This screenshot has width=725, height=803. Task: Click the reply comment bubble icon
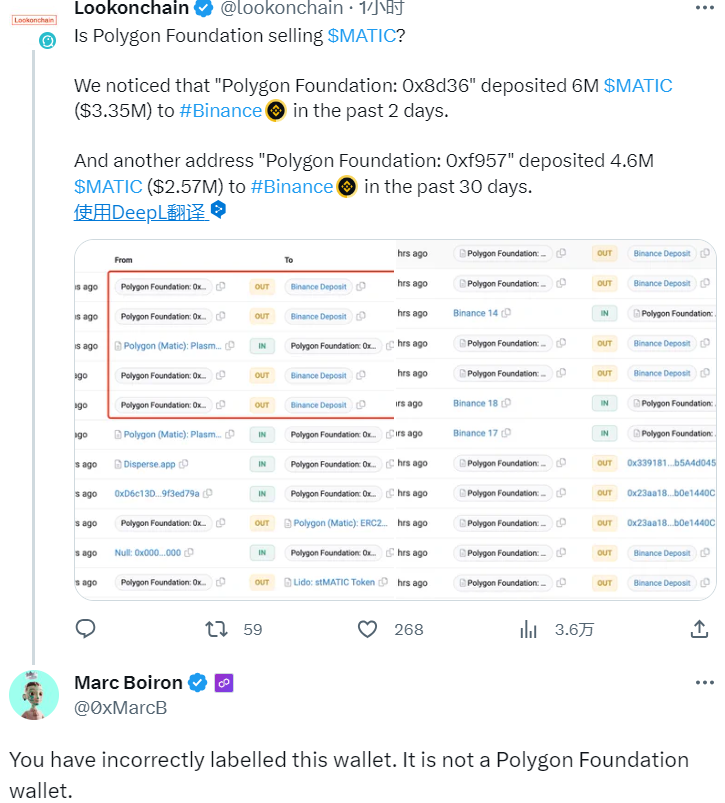pos(86,628)
